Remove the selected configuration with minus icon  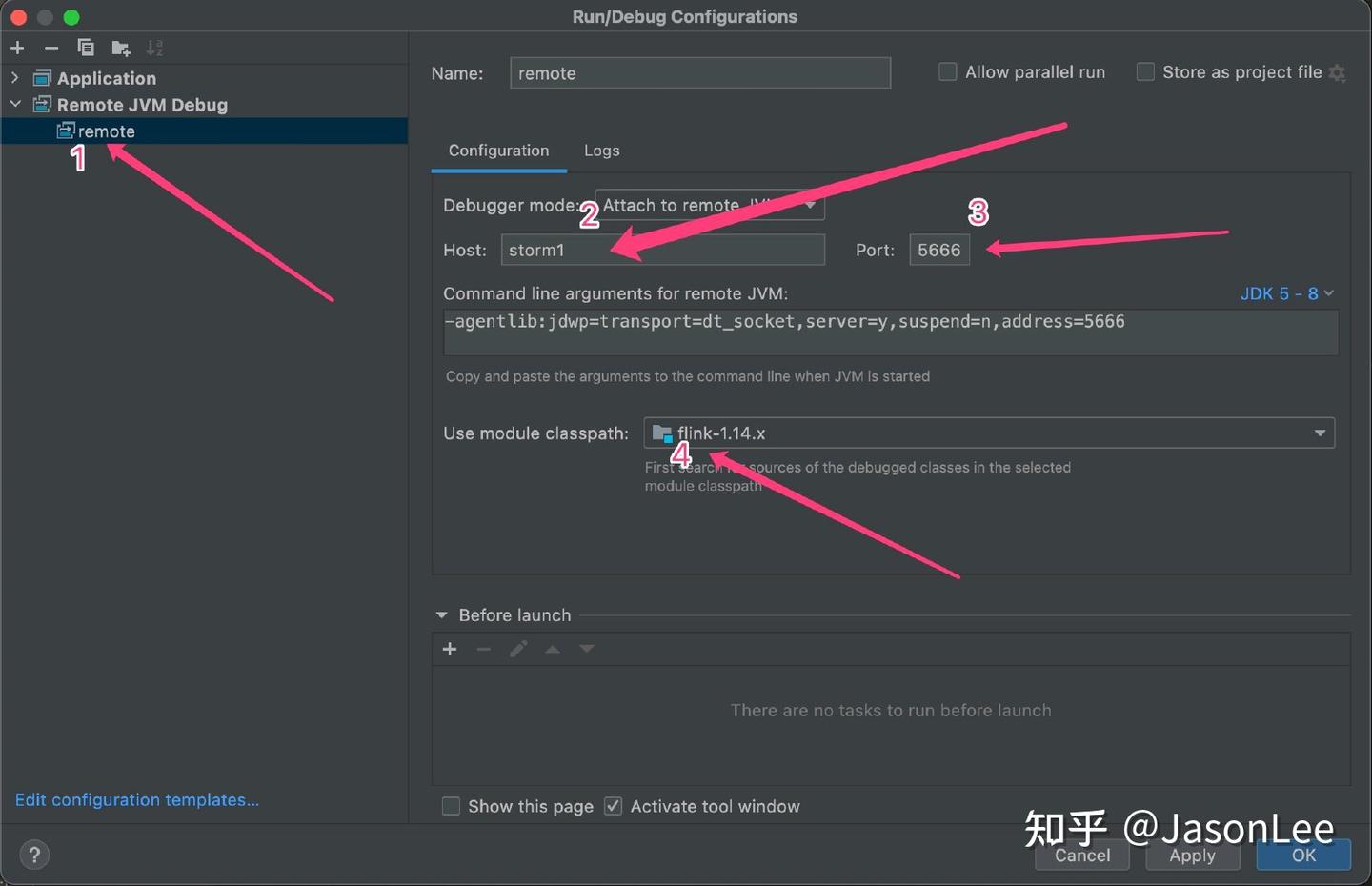pyautogui.click(x=51, y=48)
